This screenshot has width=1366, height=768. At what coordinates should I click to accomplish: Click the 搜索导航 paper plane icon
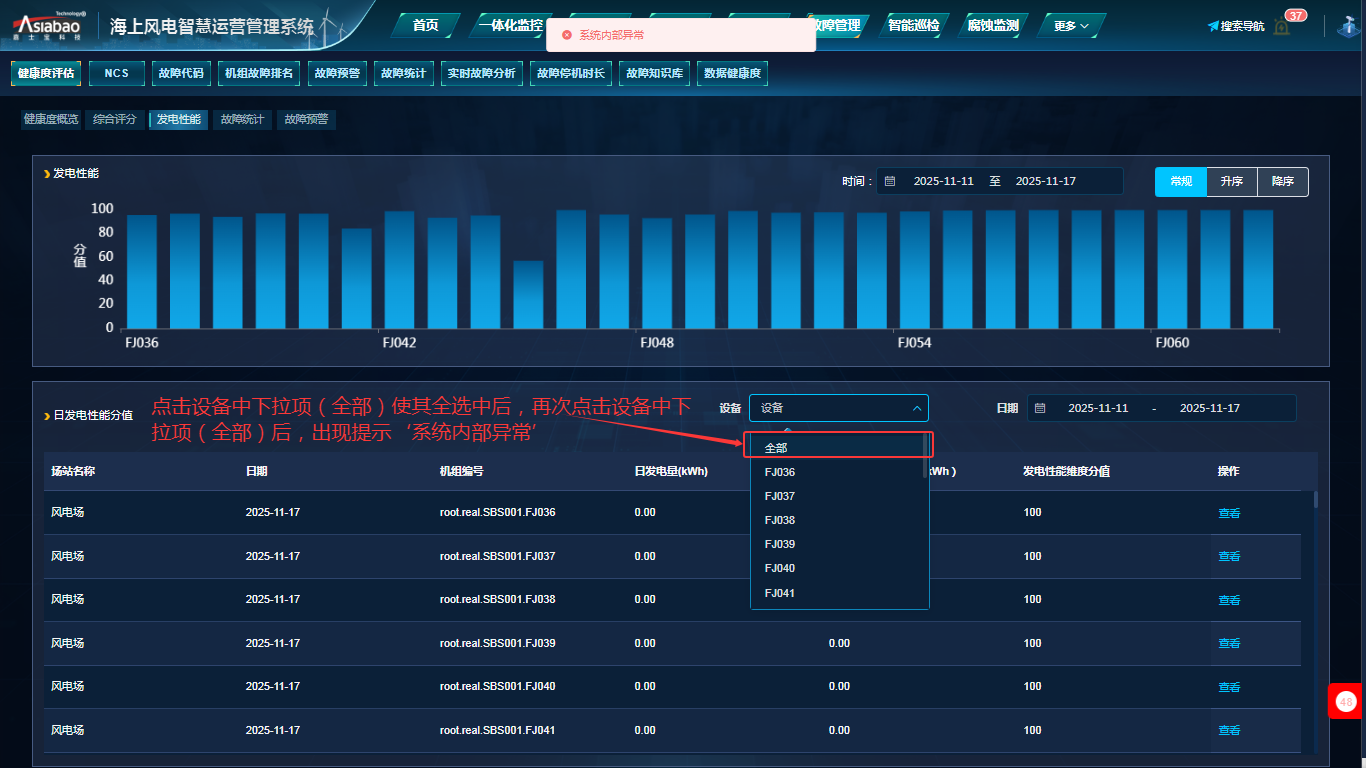[1213, 26]
